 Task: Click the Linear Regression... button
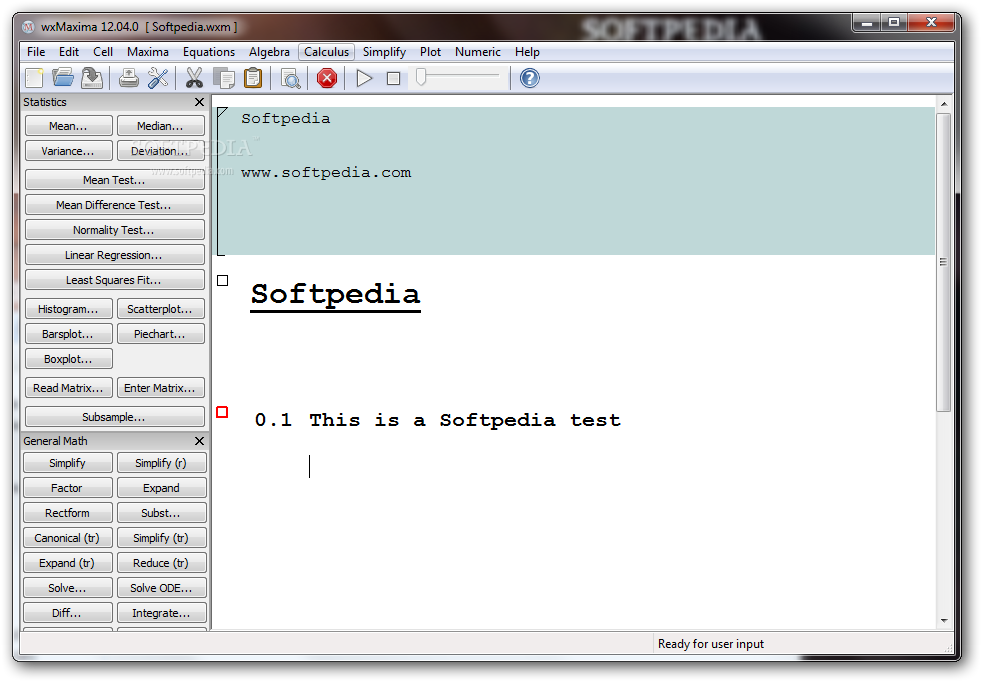115,255
